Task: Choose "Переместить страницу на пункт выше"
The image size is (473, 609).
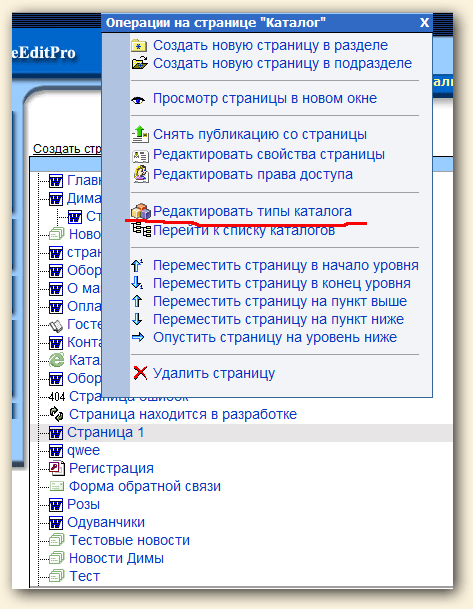Action: [x=280, y=301]
